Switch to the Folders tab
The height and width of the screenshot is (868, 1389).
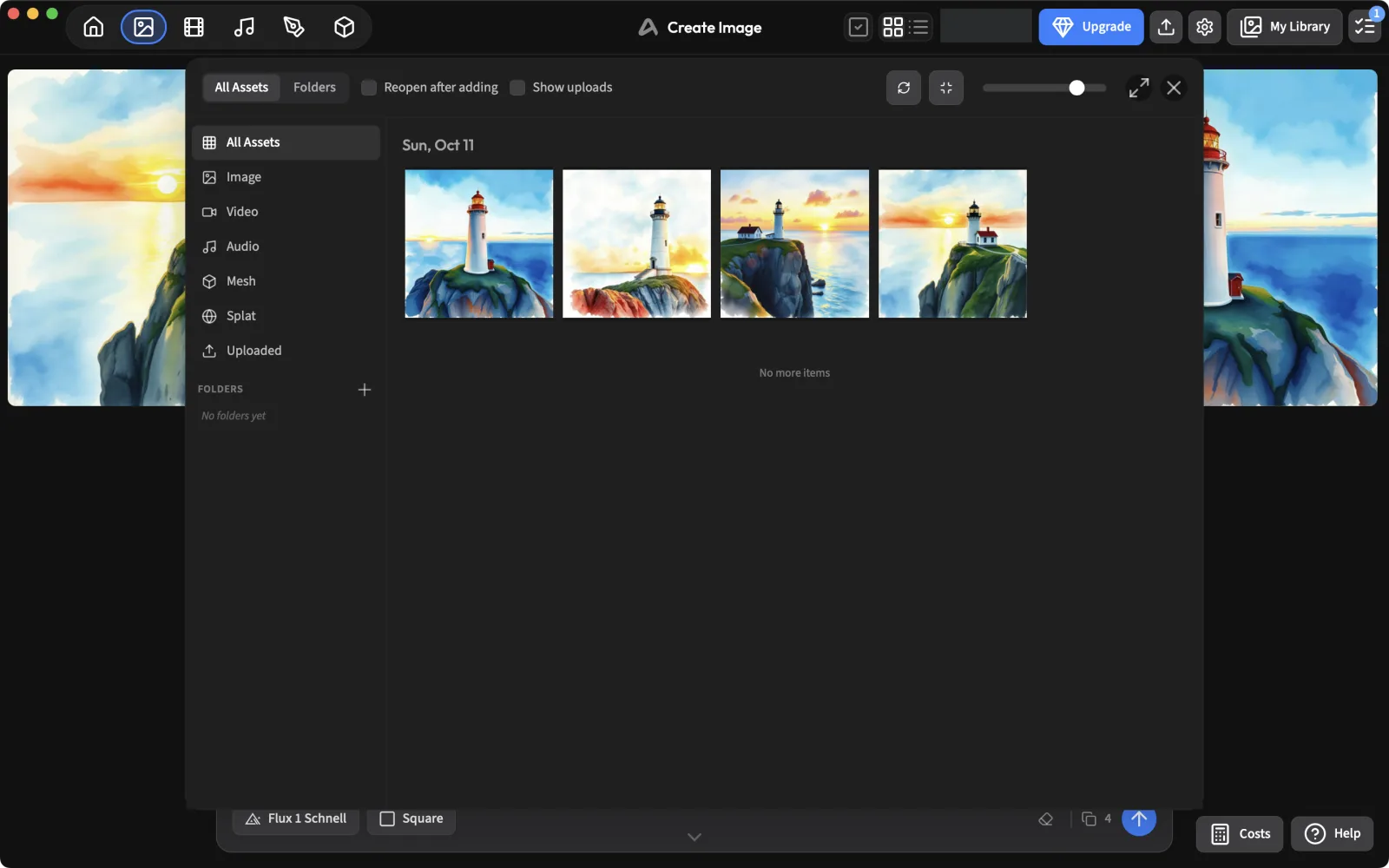tap(314, 88)
